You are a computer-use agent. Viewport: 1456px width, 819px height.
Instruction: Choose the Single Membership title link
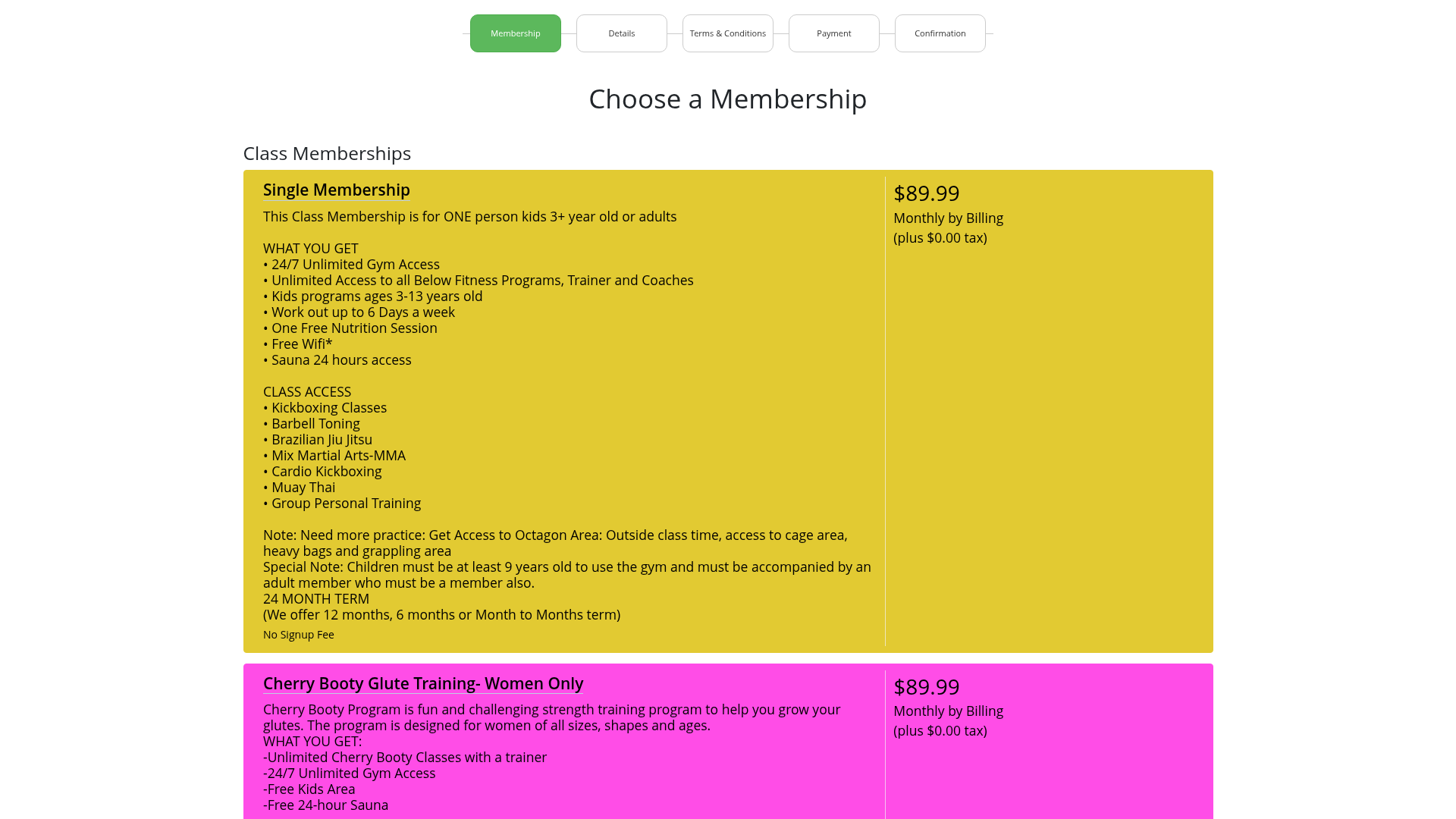pyautogui.click(x=337, y=190)
